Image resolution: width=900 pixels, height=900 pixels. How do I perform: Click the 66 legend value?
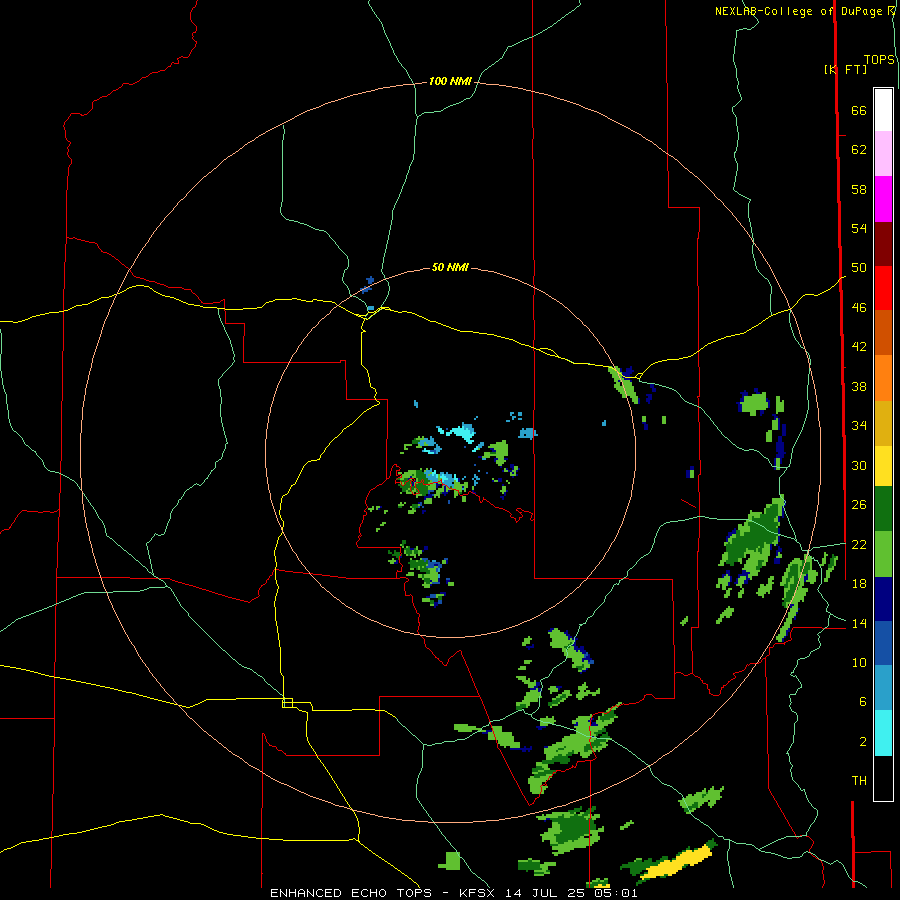click(x=859, y=110)
